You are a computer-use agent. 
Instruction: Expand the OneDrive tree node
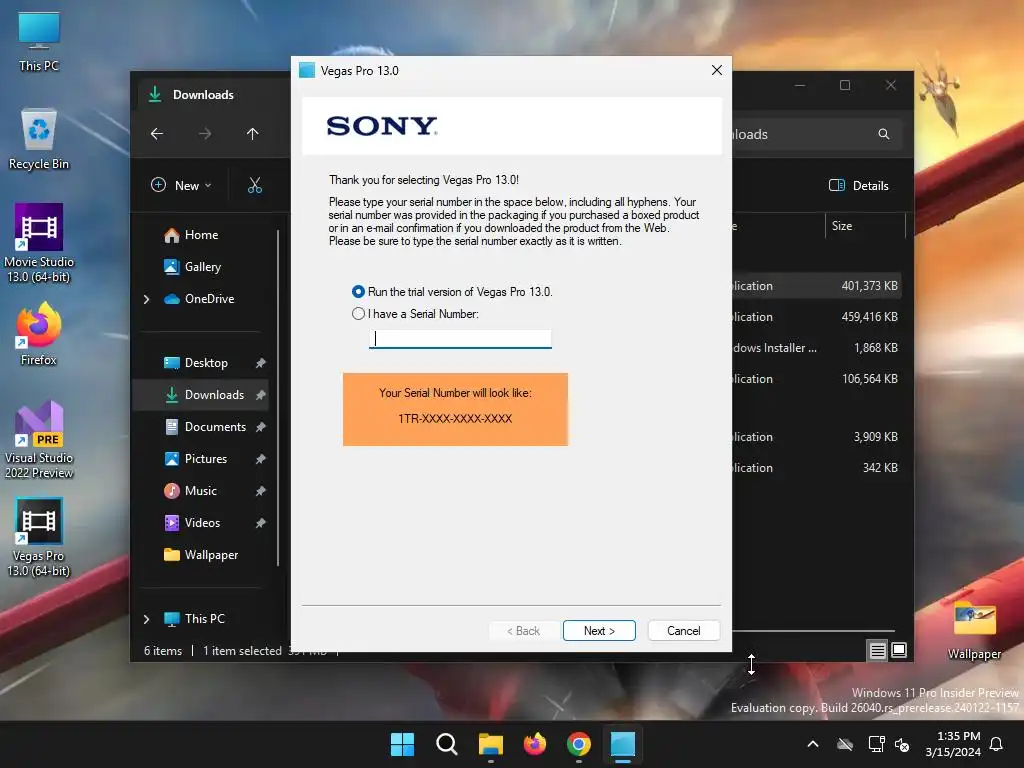(146, 299)
